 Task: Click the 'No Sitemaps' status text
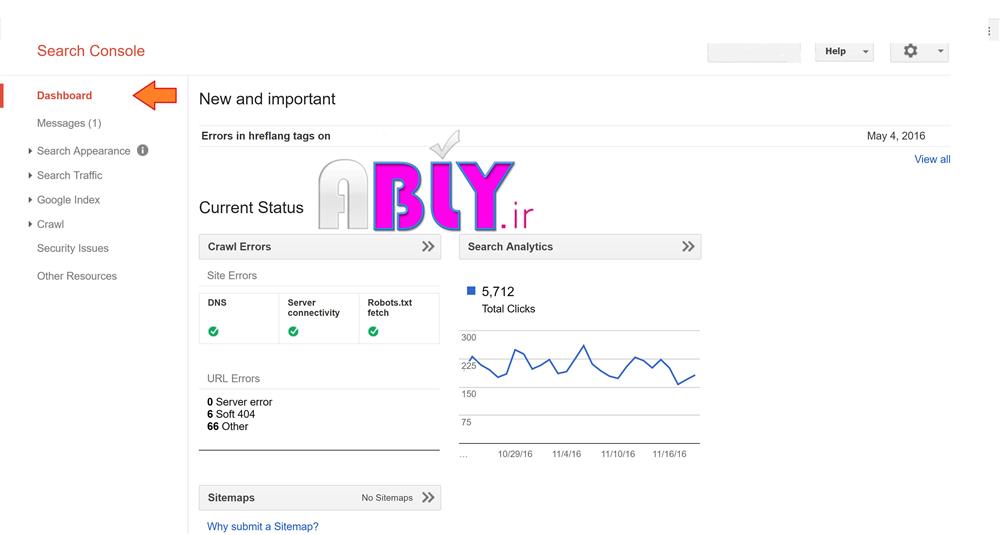pos(387,498)
